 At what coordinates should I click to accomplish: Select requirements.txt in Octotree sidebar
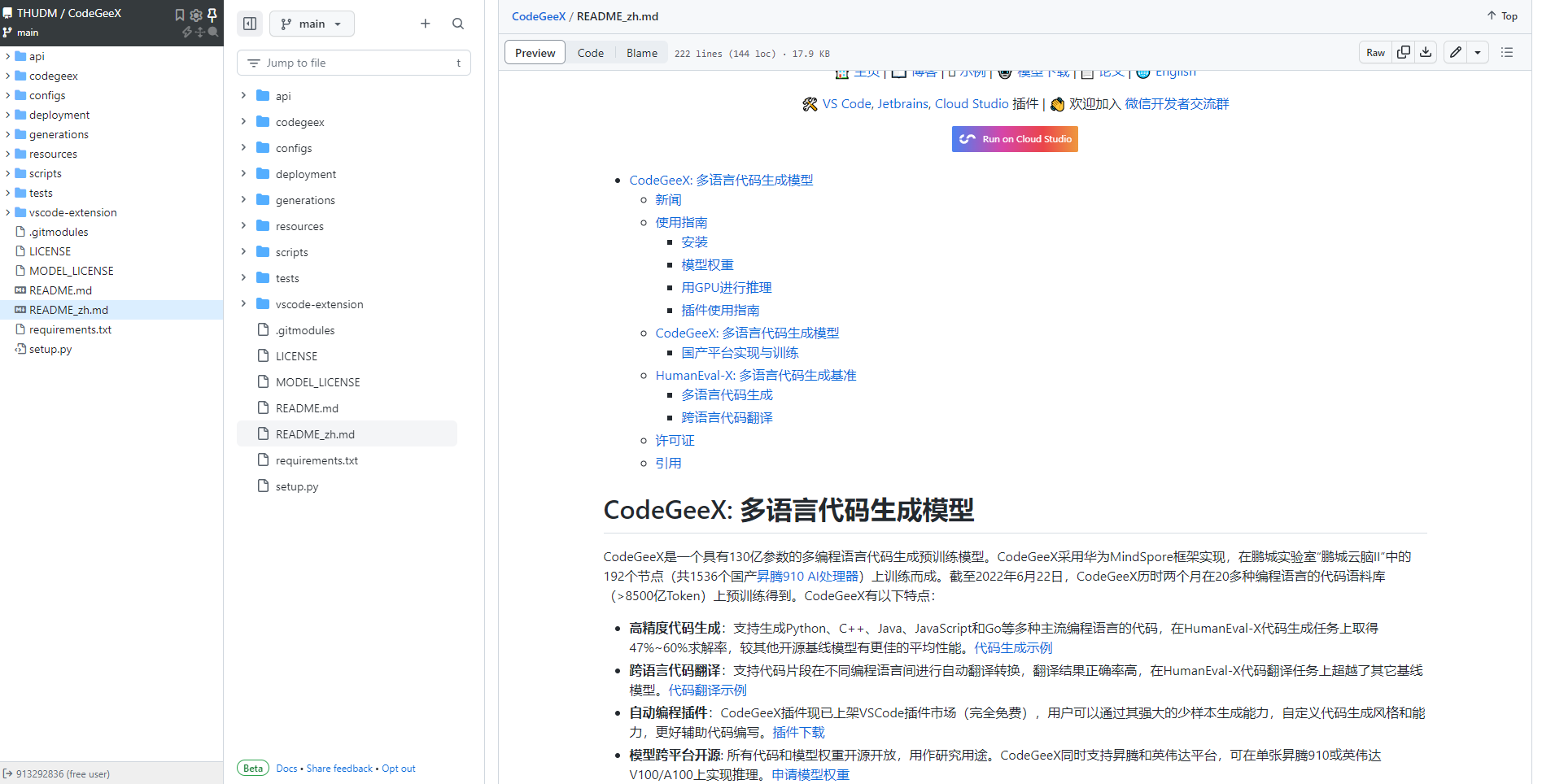click(x=111, y=329)
